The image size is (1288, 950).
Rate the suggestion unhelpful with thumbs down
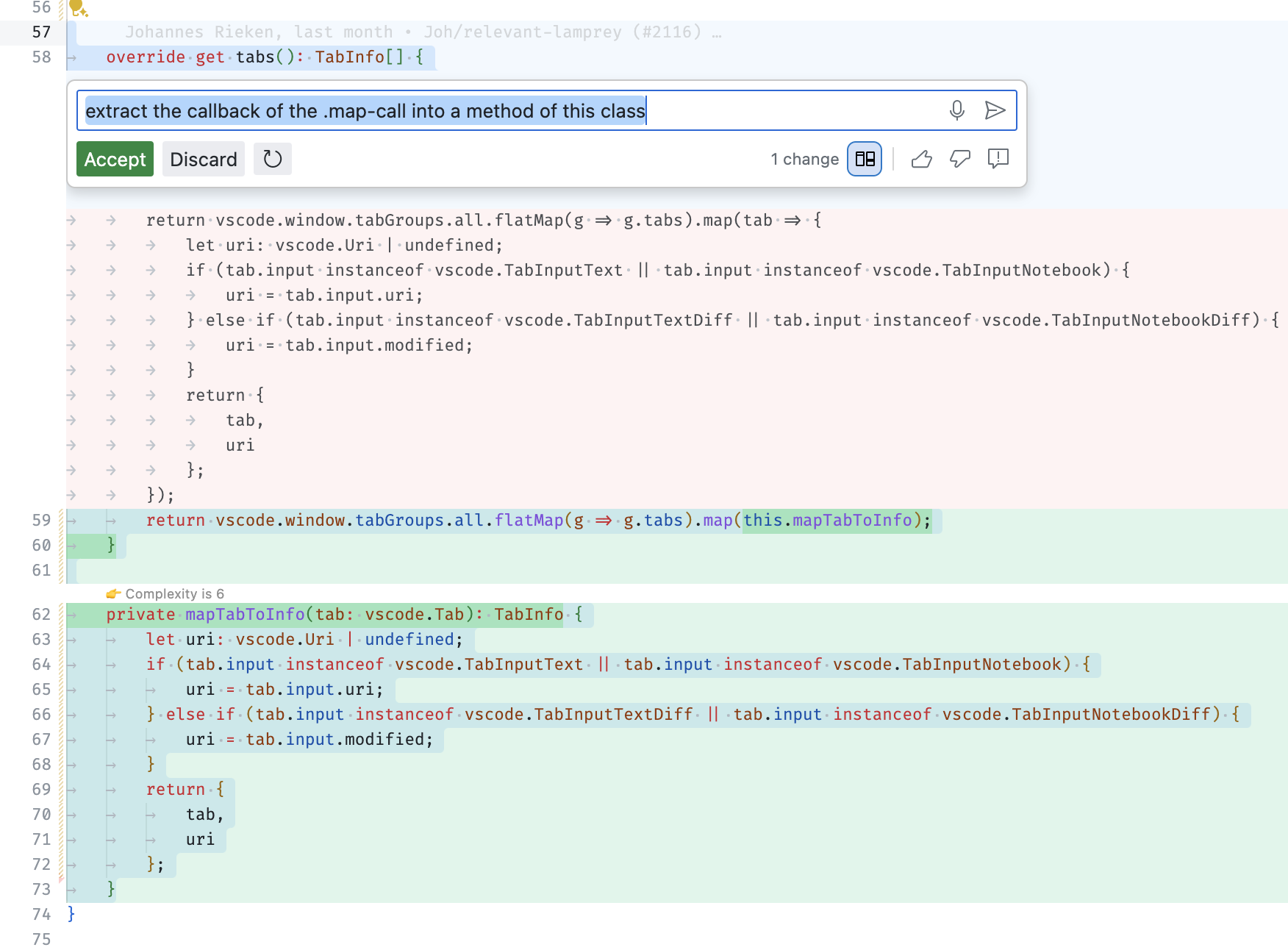click(x=960, y=159)
